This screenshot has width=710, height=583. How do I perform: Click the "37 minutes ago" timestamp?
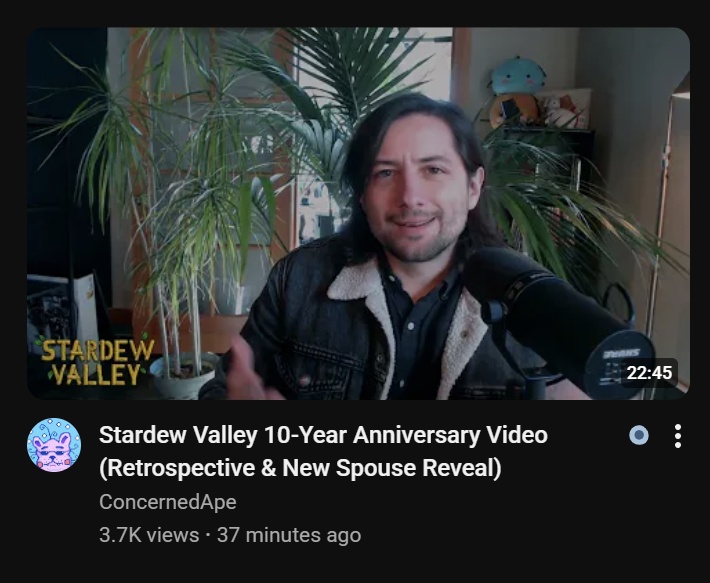pyautogui.click(x=289, y=535)
